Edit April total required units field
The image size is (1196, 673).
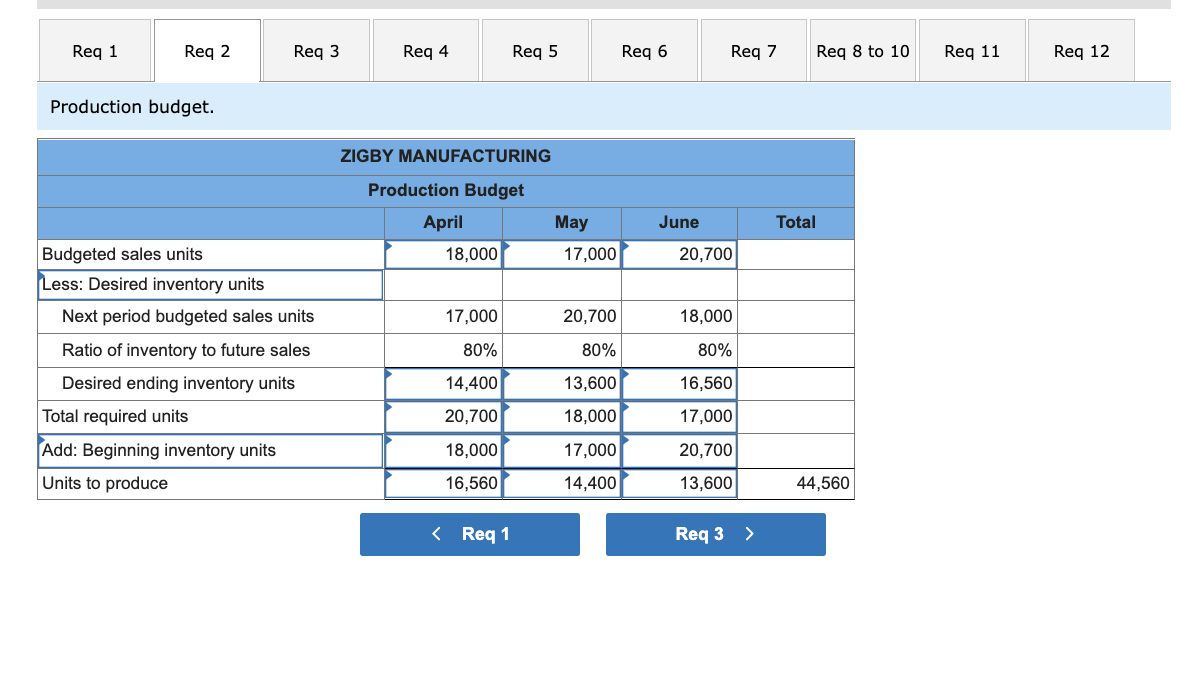[443, 417]
